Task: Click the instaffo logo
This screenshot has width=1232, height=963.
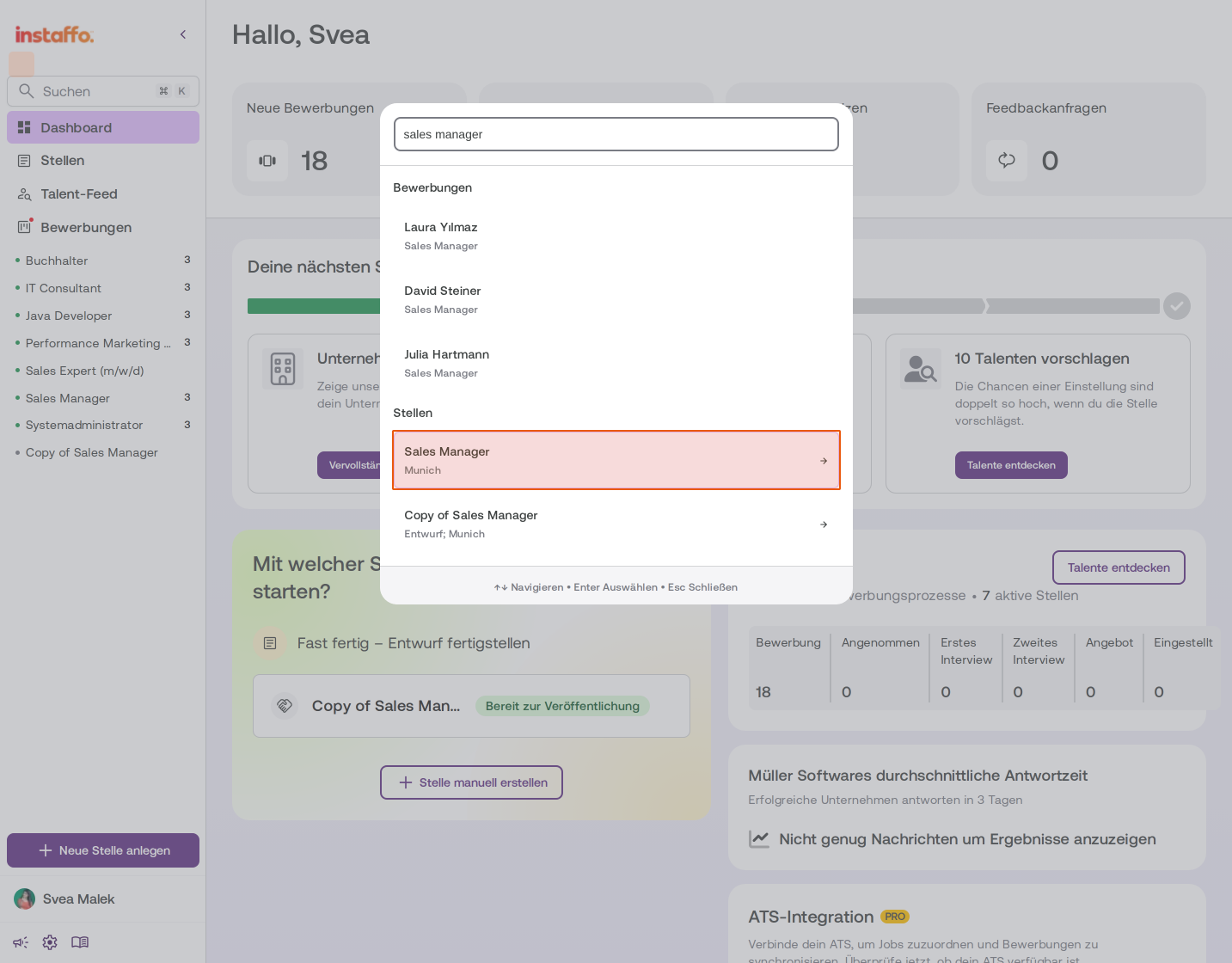Action: [x=54, y=34]
